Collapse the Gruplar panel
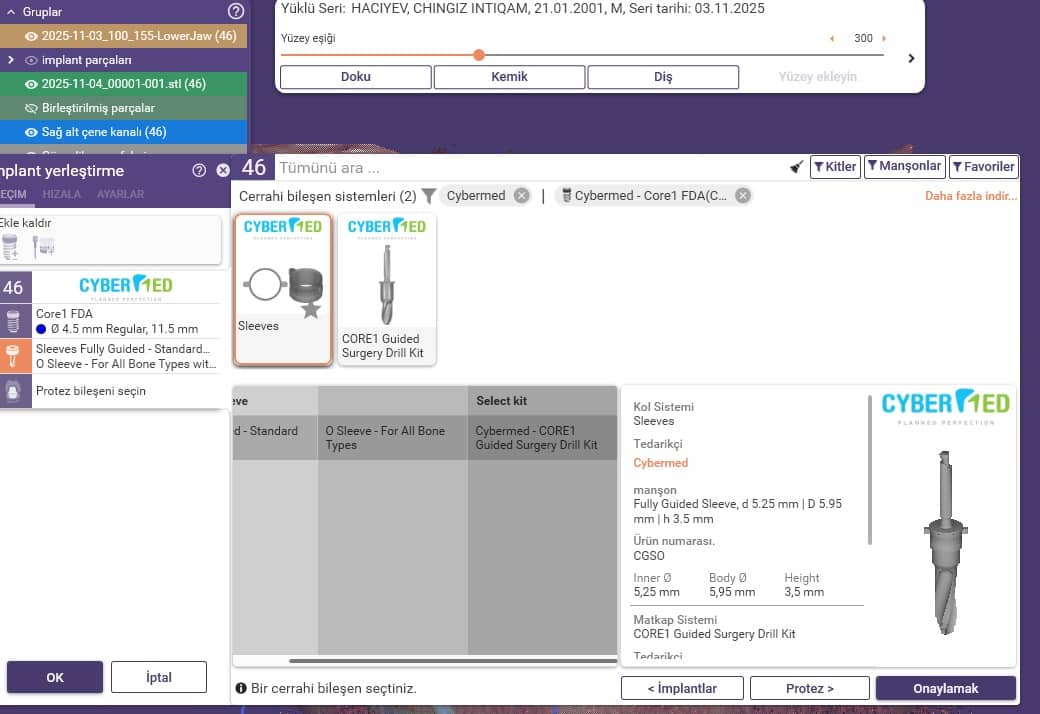Screen dimensions: 1040x714 click(10, 12)
